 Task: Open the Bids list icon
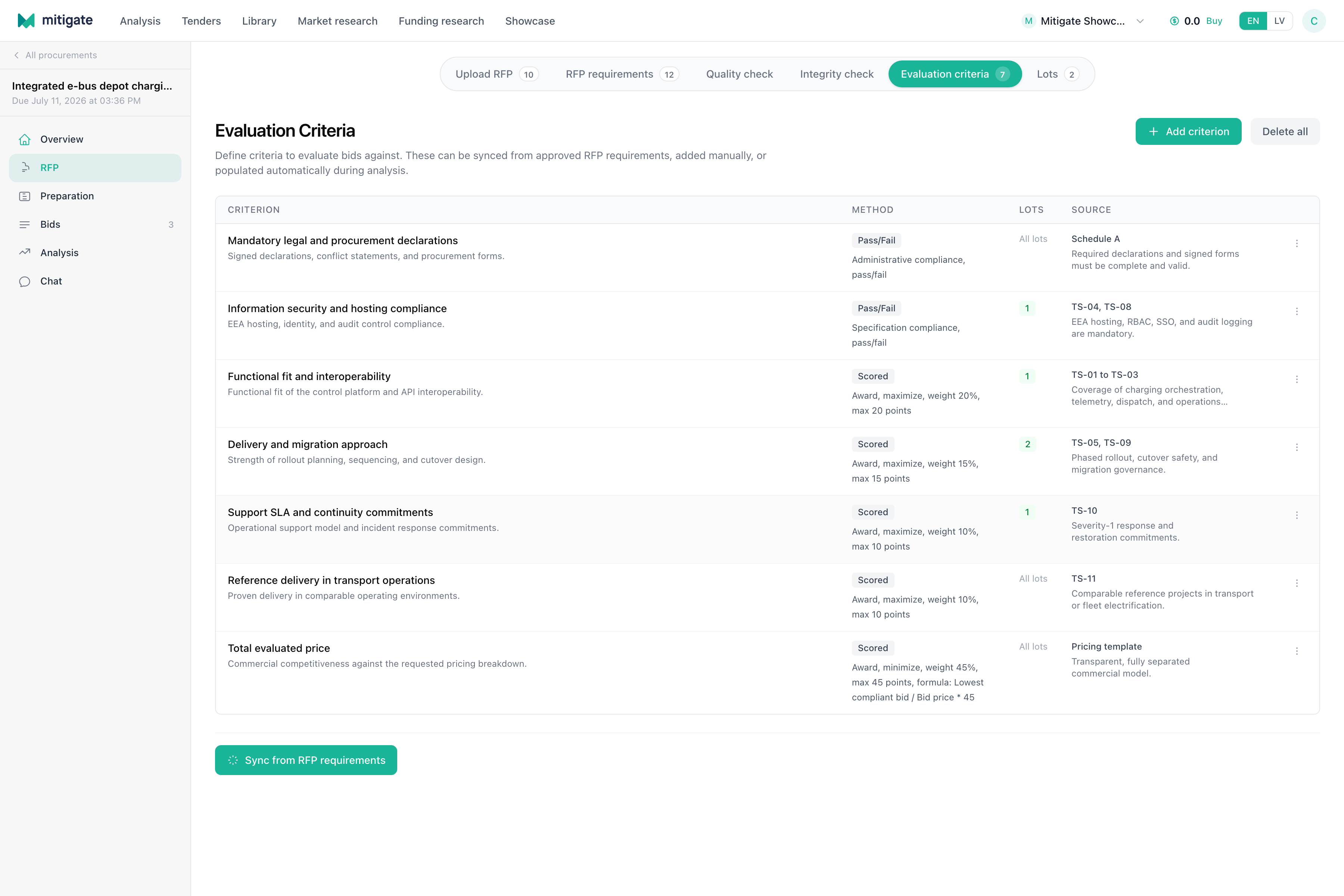pos(25,225)
